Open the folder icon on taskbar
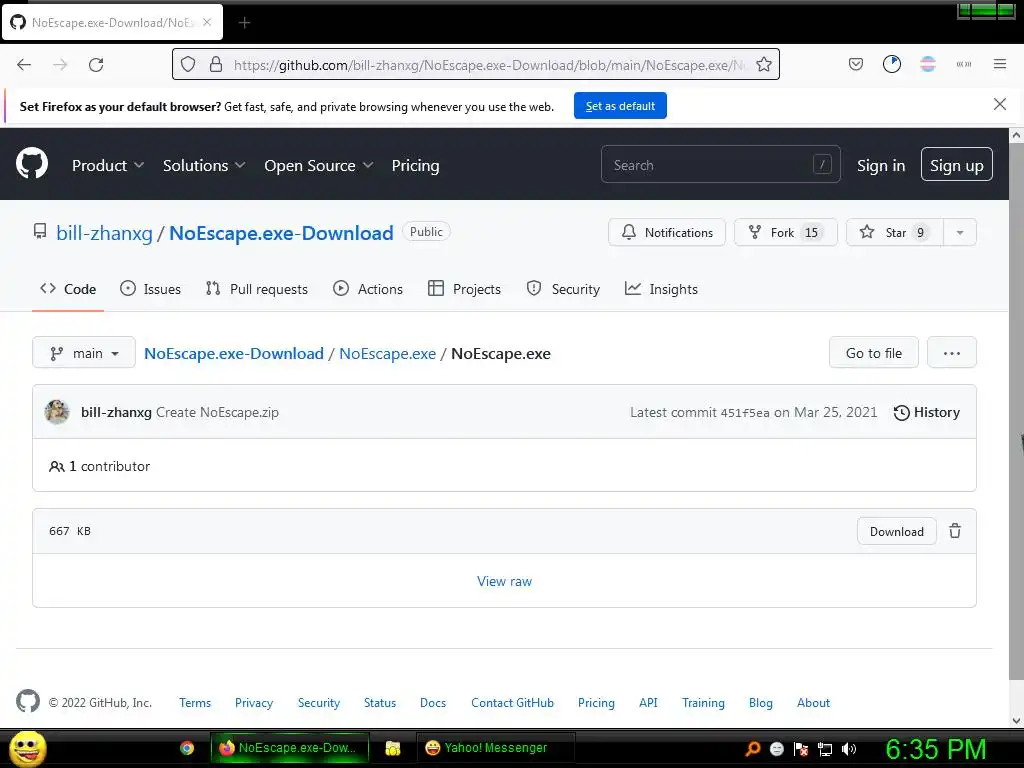Viewport: 1024px width, 768px height. [x=392, y=748]
